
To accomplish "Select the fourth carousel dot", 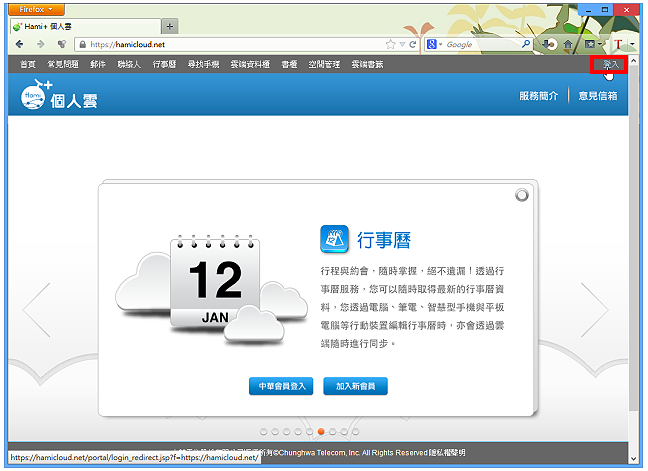I will (x=298, y=432).
